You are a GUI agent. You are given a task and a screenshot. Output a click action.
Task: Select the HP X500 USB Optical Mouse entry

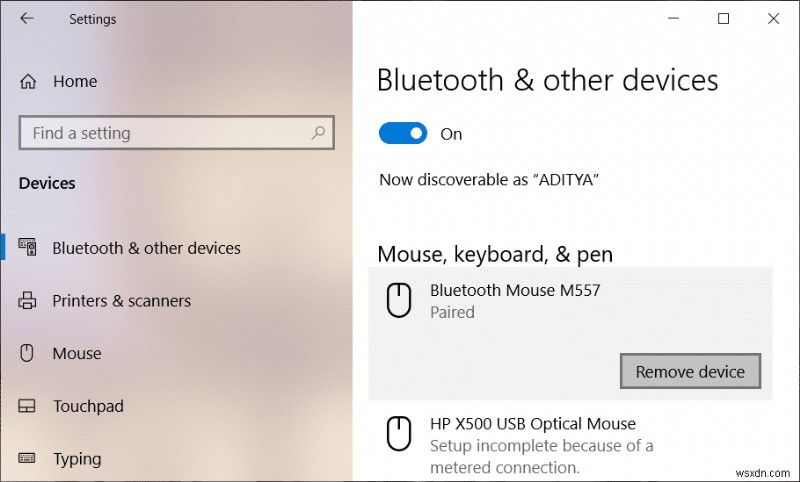point(533,424)
